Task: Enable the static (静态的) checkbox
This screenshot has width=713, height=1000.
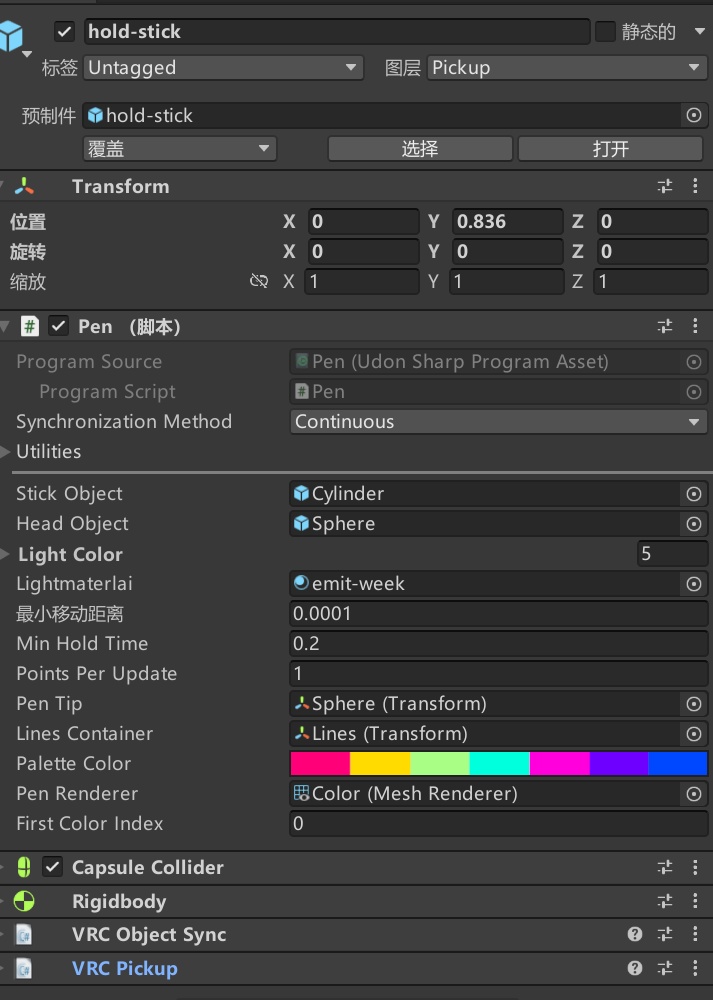Action: 605,32
